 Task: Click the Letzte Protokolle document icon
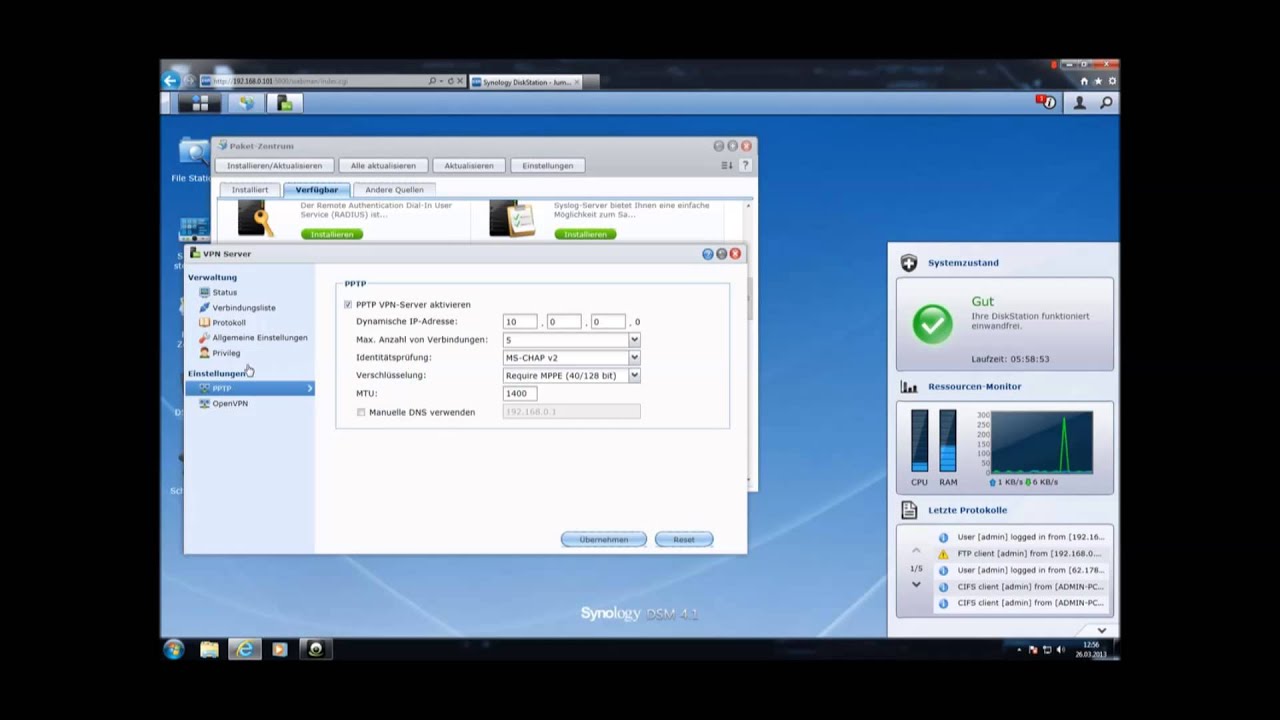pos(909,510)
